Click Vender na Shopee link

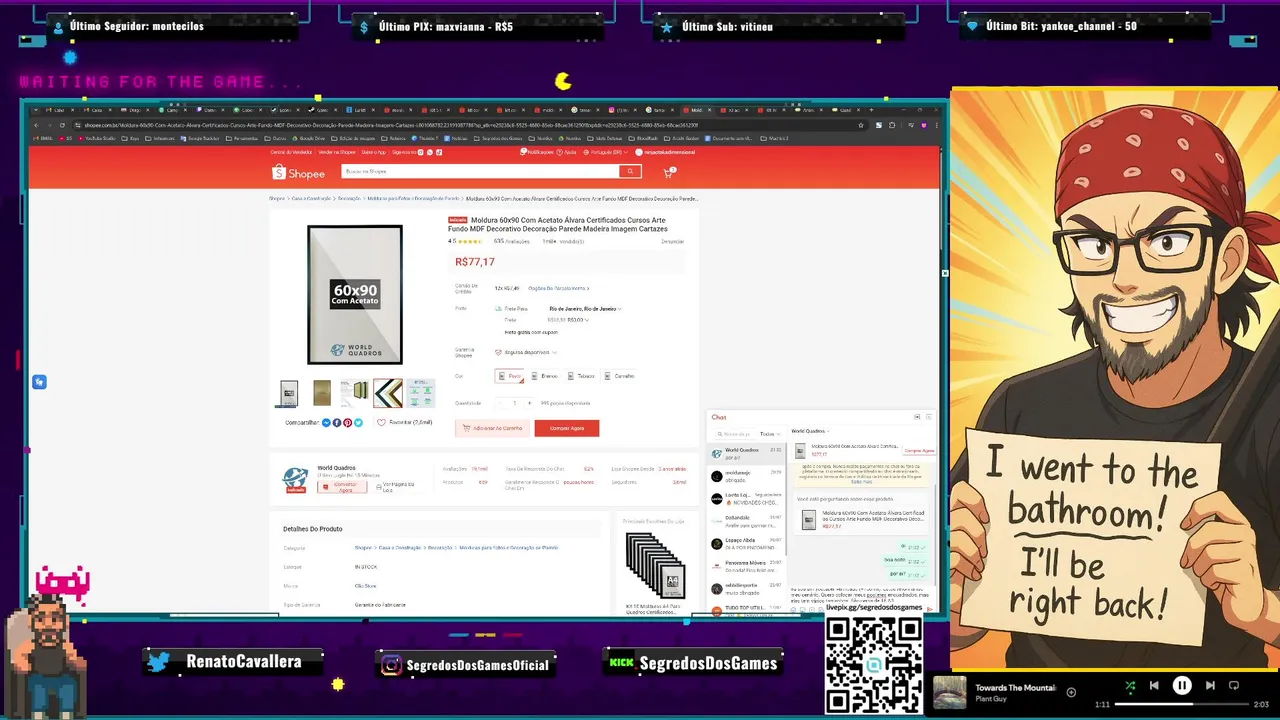coord(336,152)
